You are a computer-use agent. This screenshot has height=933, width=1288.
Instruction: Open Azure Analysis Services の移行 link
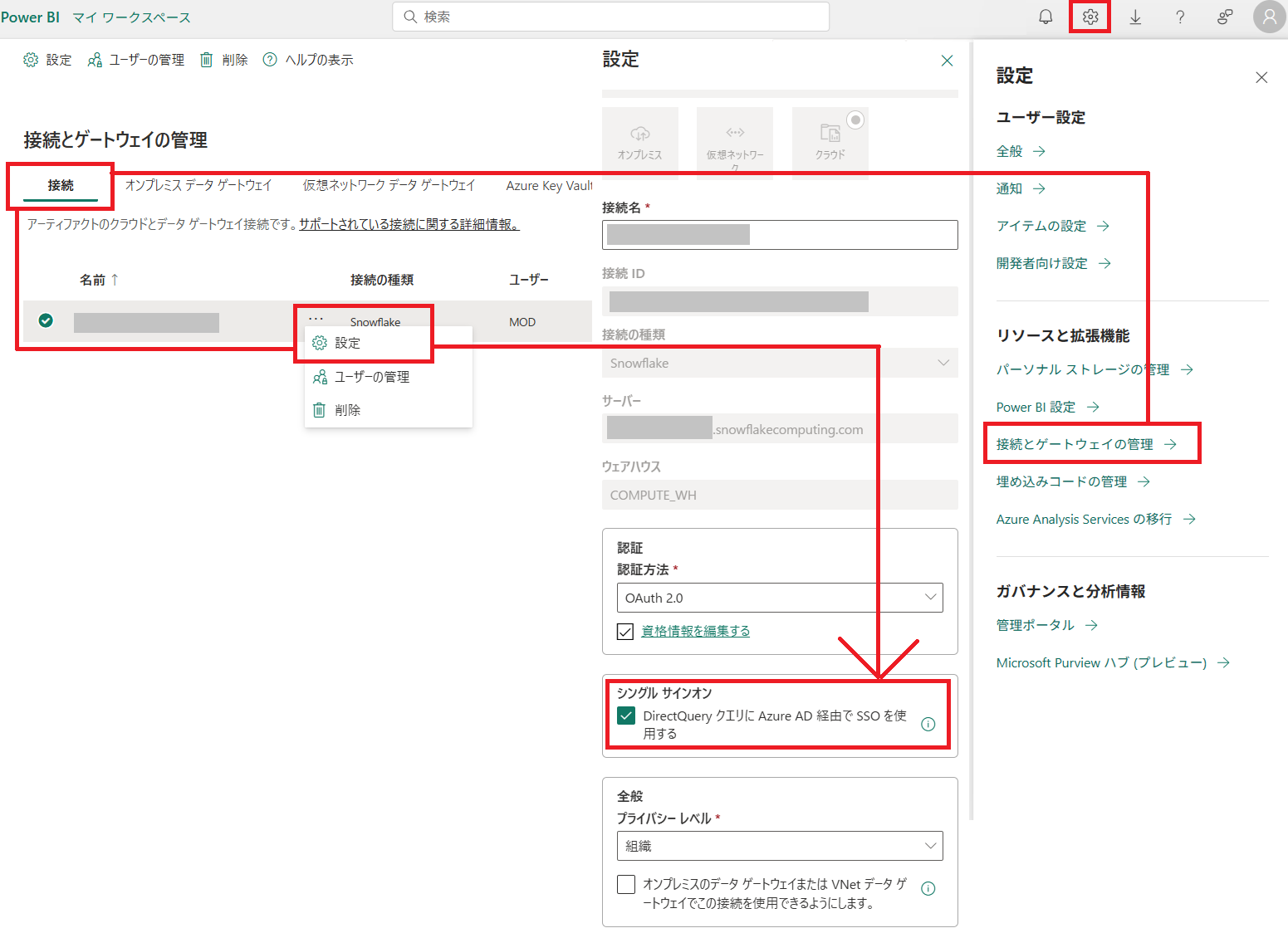click(1096, 519)
